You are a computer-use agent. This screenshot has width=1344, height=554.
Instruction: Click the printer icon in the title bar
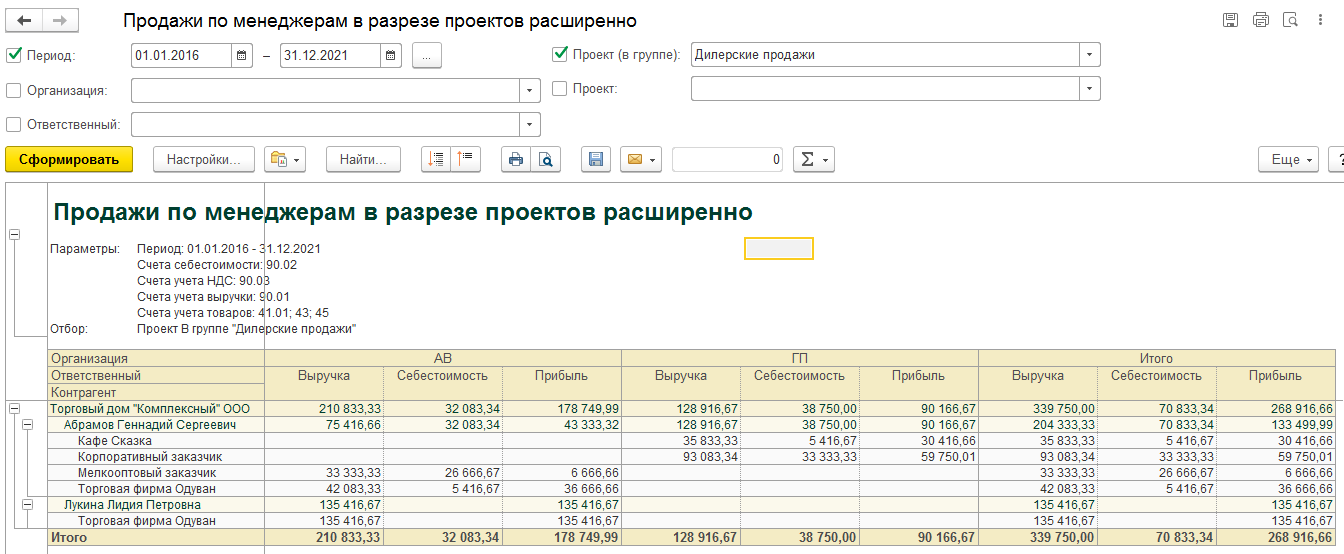(1261, 20)
